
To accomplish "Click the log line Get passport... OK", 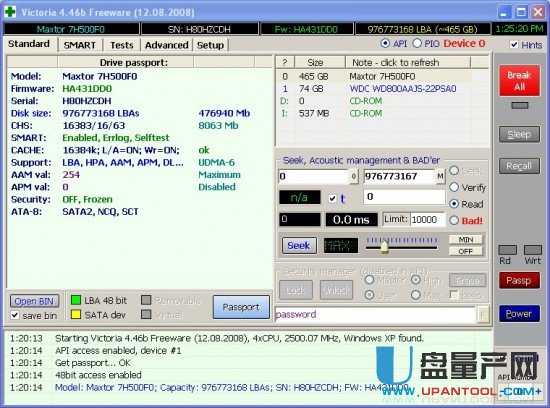I will (x=93, y=362).
